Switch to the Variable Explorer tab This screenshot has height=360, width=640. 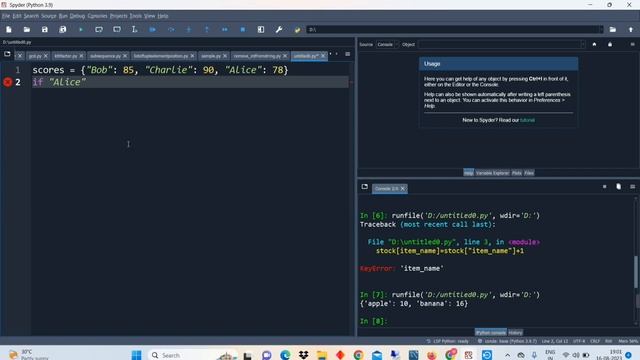tap(492, 173)
